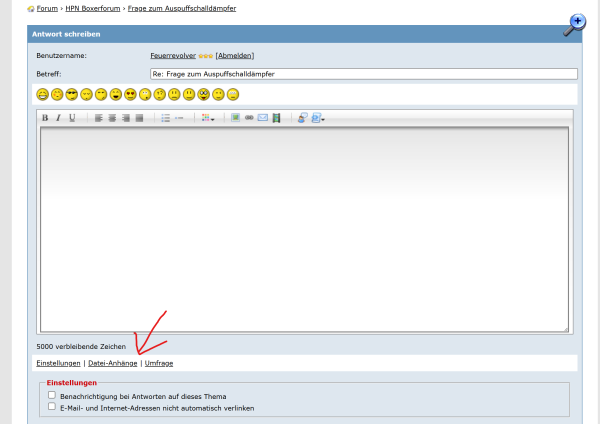Click the forum home icon in breadcrumb
Screen dimensions: 600x424
31,9
